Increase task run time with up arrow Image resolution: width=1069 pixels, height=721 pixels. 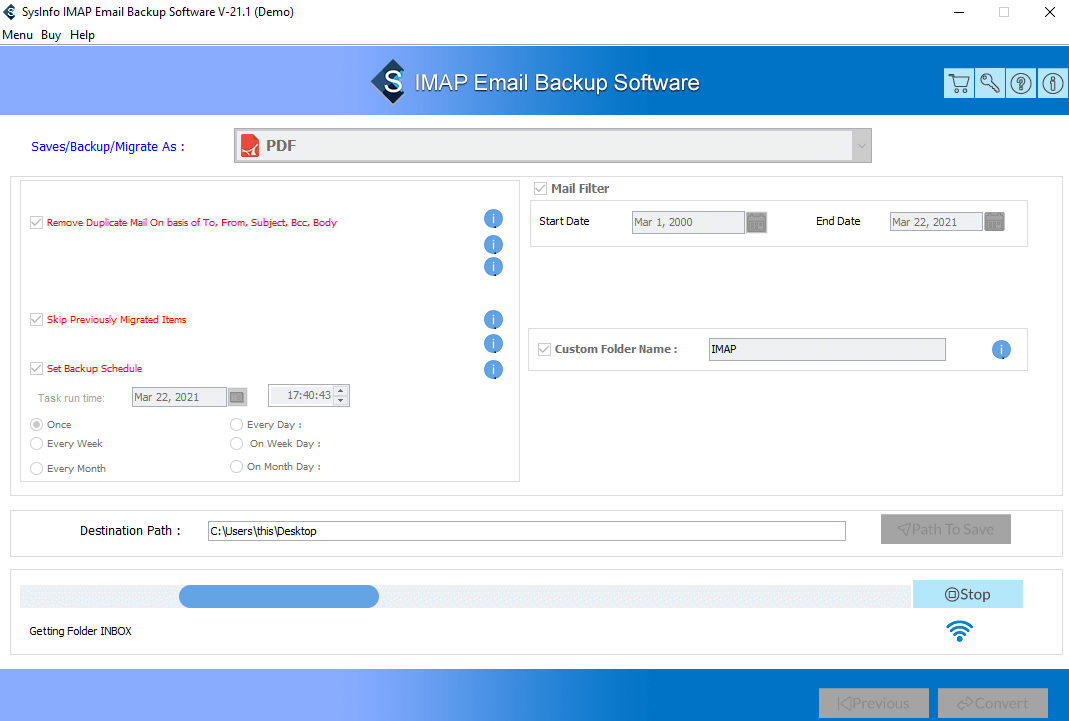tap(341, 392)
